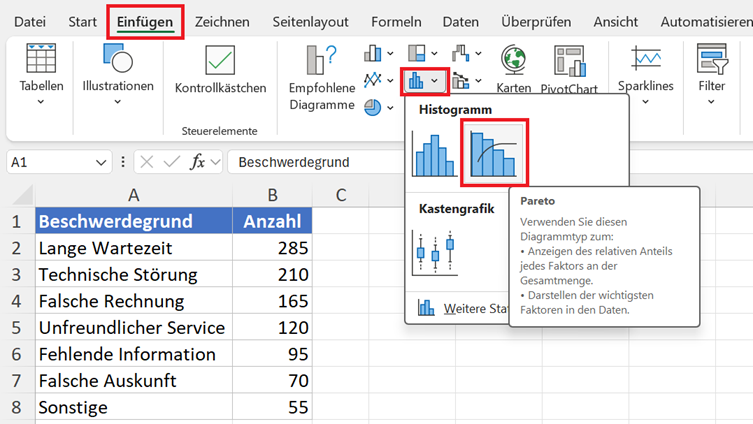Click the insert function fx button
This screenshot has height=424, width=753.
[197, 162]
